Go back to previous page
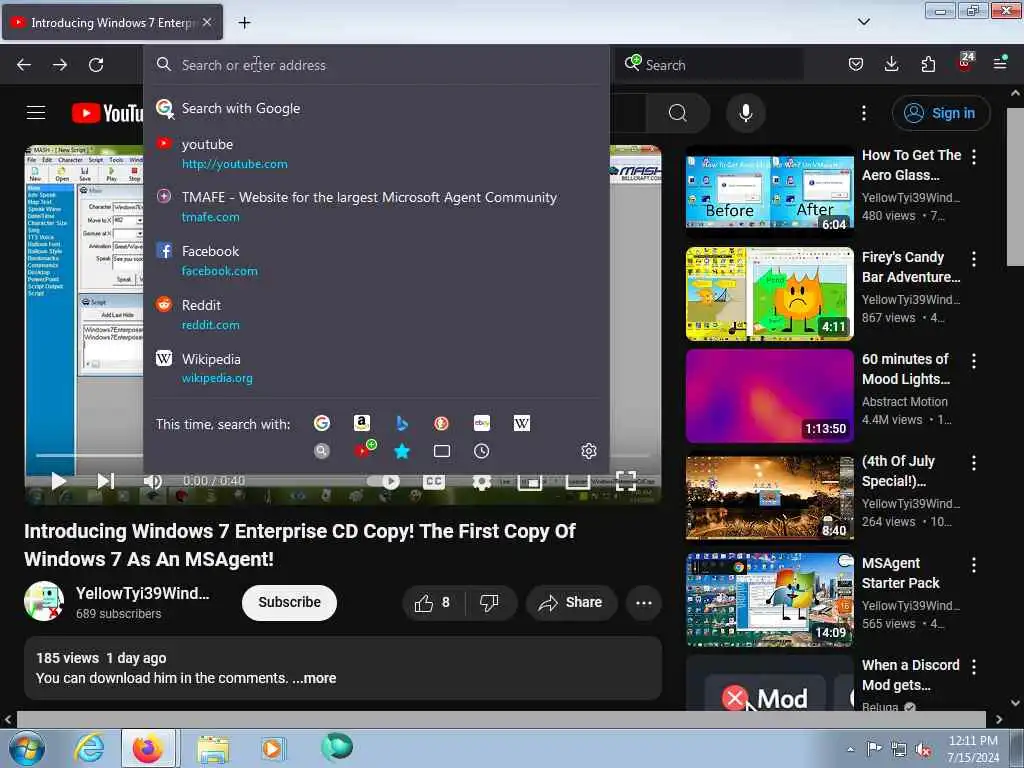Image resolution: width=1024 pixels, height=768 pixels. pos(24,65)
